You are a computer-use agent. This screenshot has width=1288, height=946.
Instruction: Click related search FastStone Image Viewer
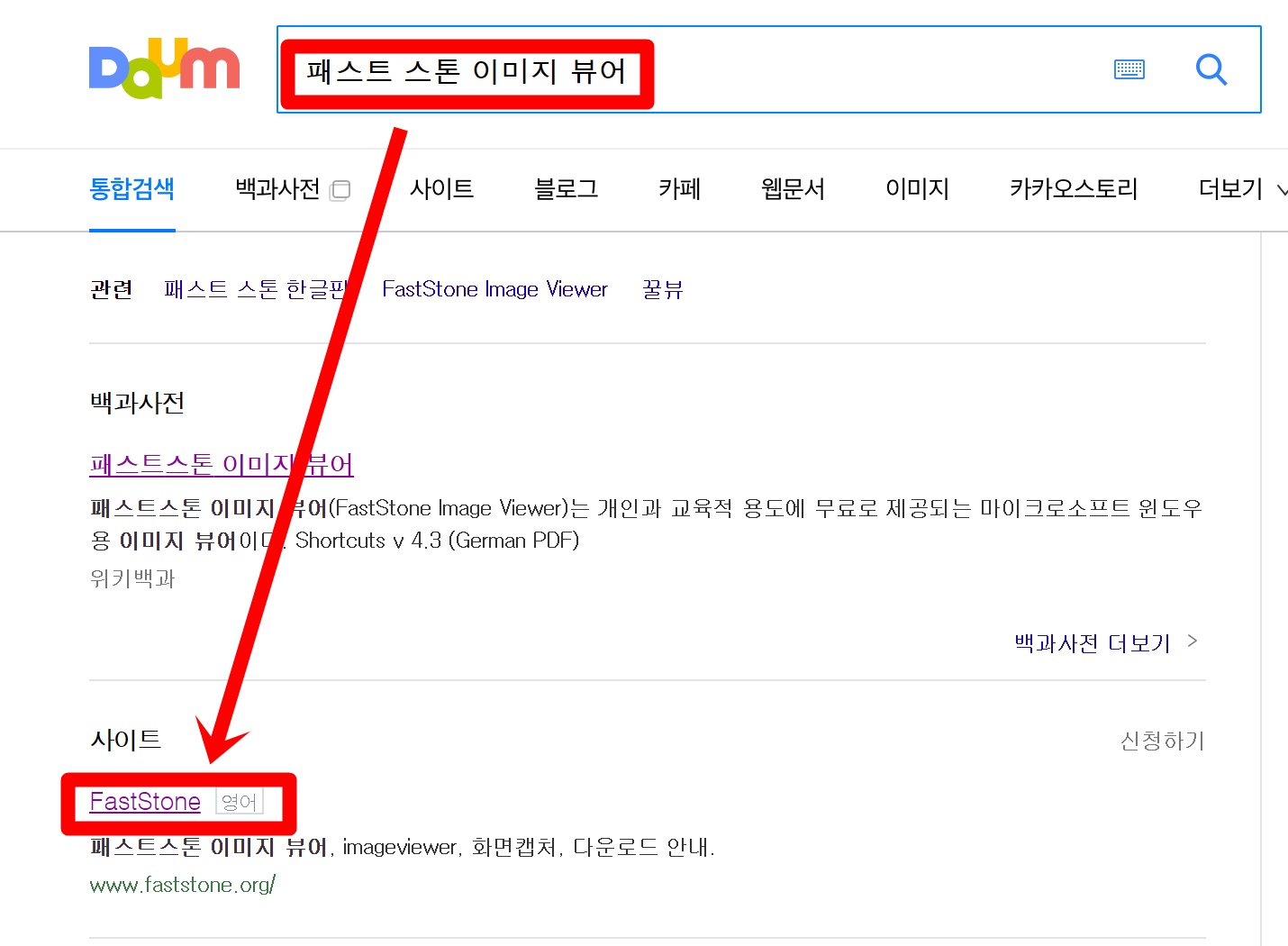(x=494, y=289)
